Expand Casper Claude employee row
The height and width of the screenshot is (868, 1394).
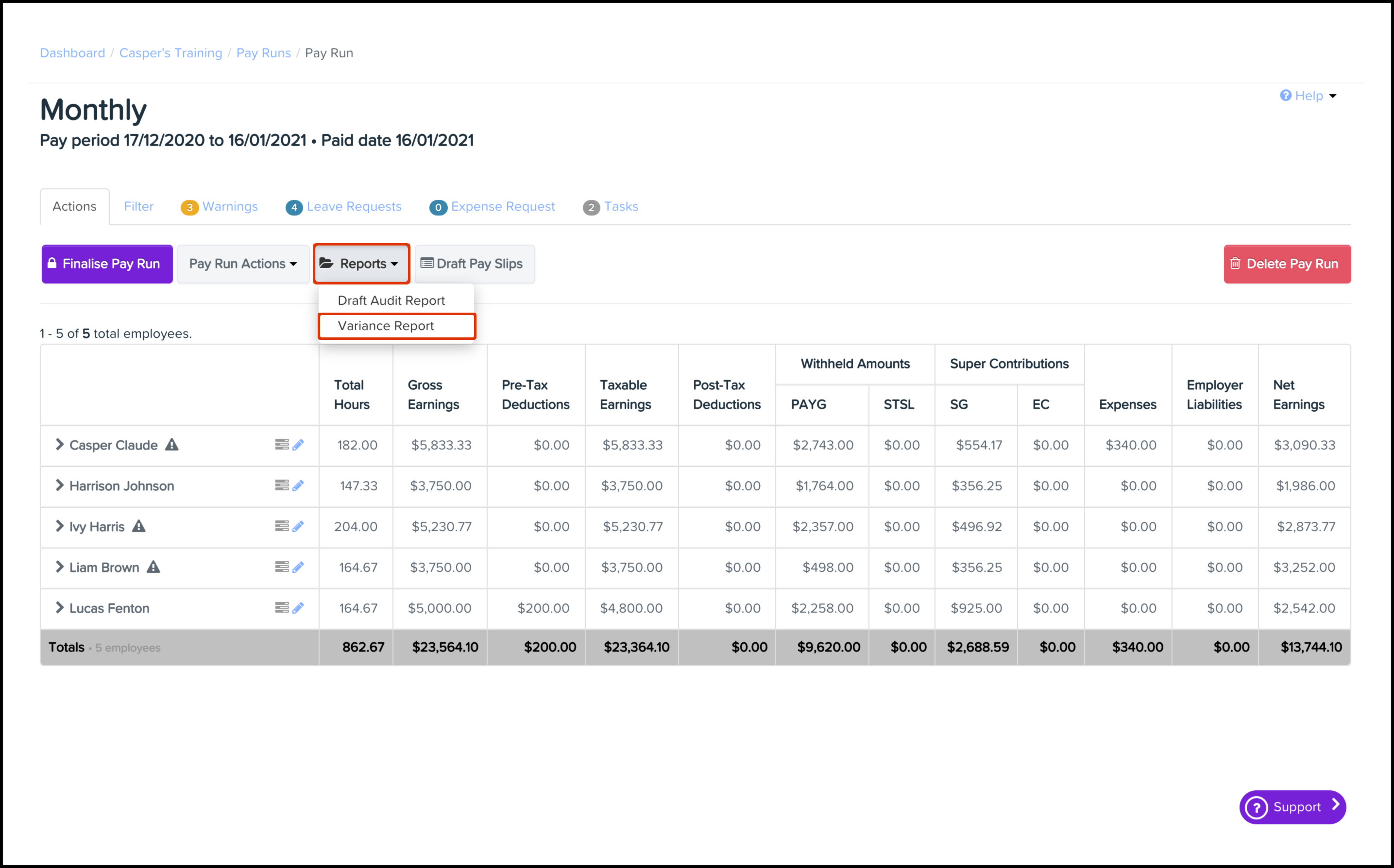point(59,445)
